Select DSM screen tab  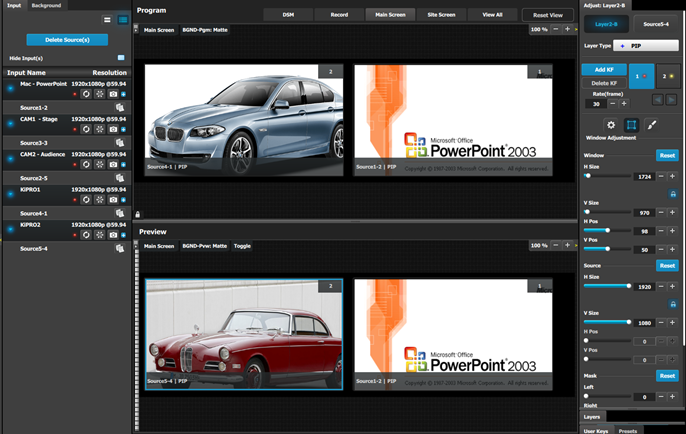click(x=288, y=15)
